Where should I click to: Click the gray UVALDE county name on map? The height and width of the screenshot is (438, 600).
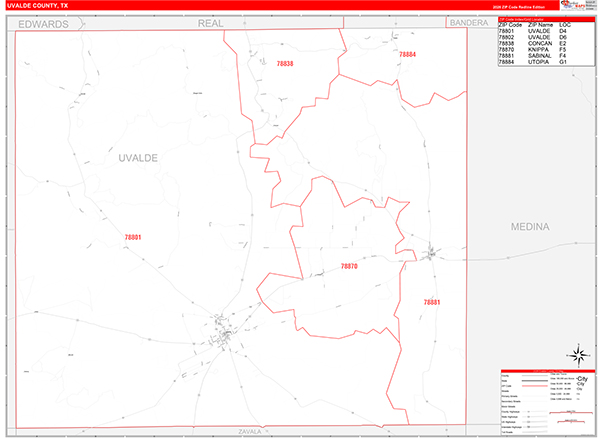138,158
